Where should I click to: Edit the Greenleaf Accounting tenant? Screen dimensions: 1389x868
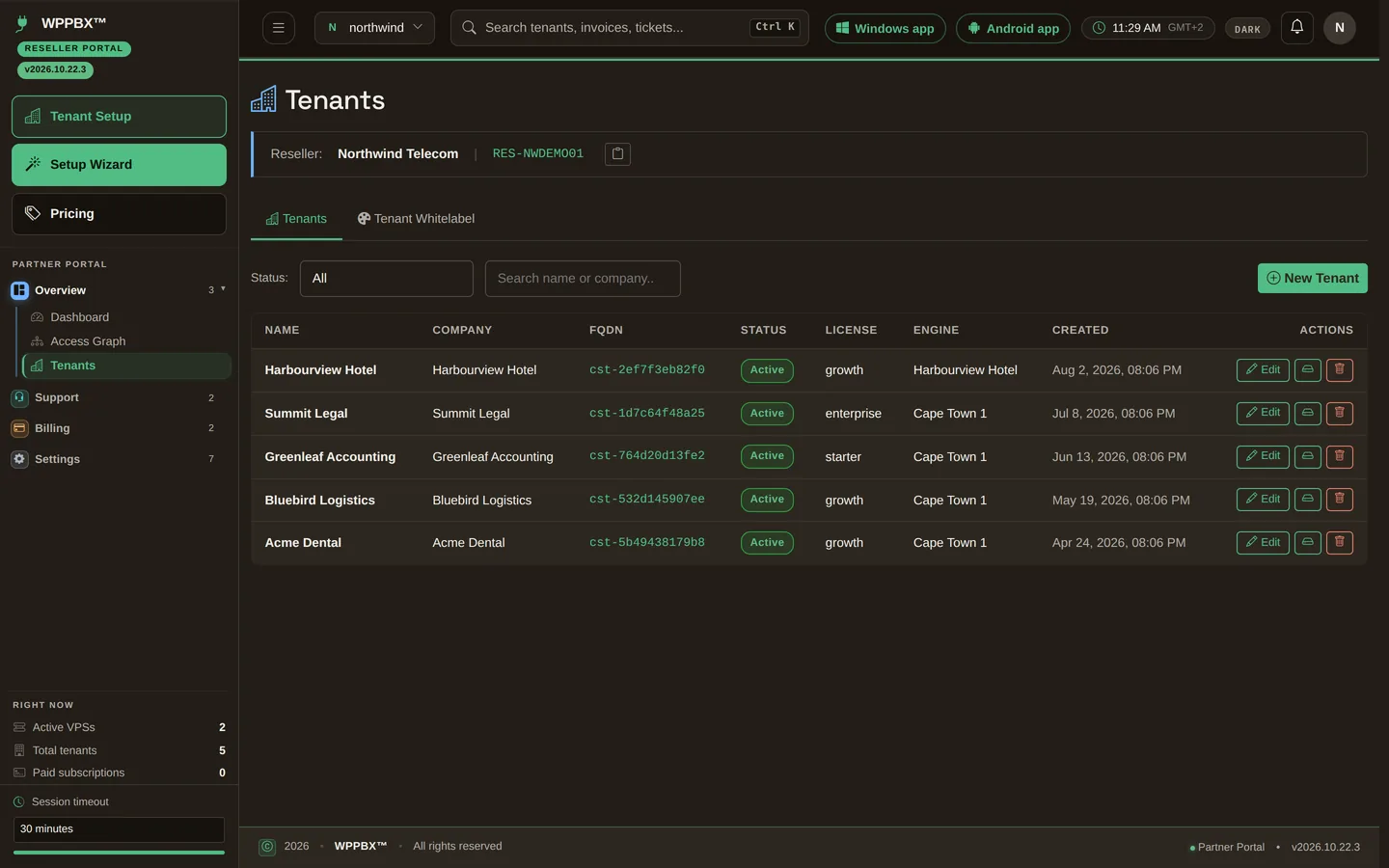pyautogui.click(x=1263, y=456)
